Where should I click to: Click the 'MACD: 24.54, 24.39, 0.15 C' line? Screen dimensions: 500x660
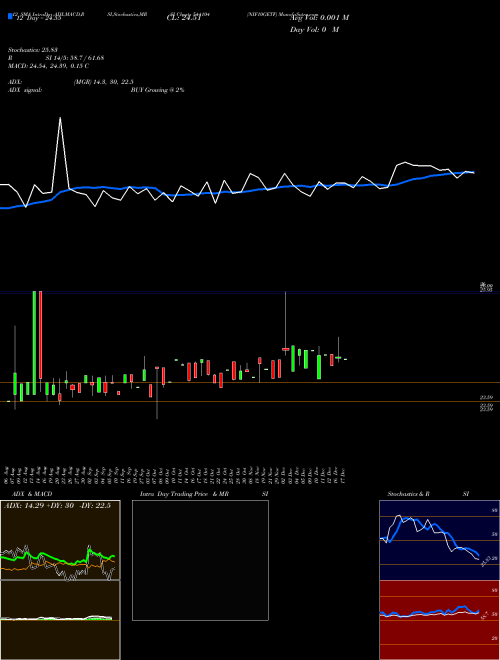click(48, 66)
